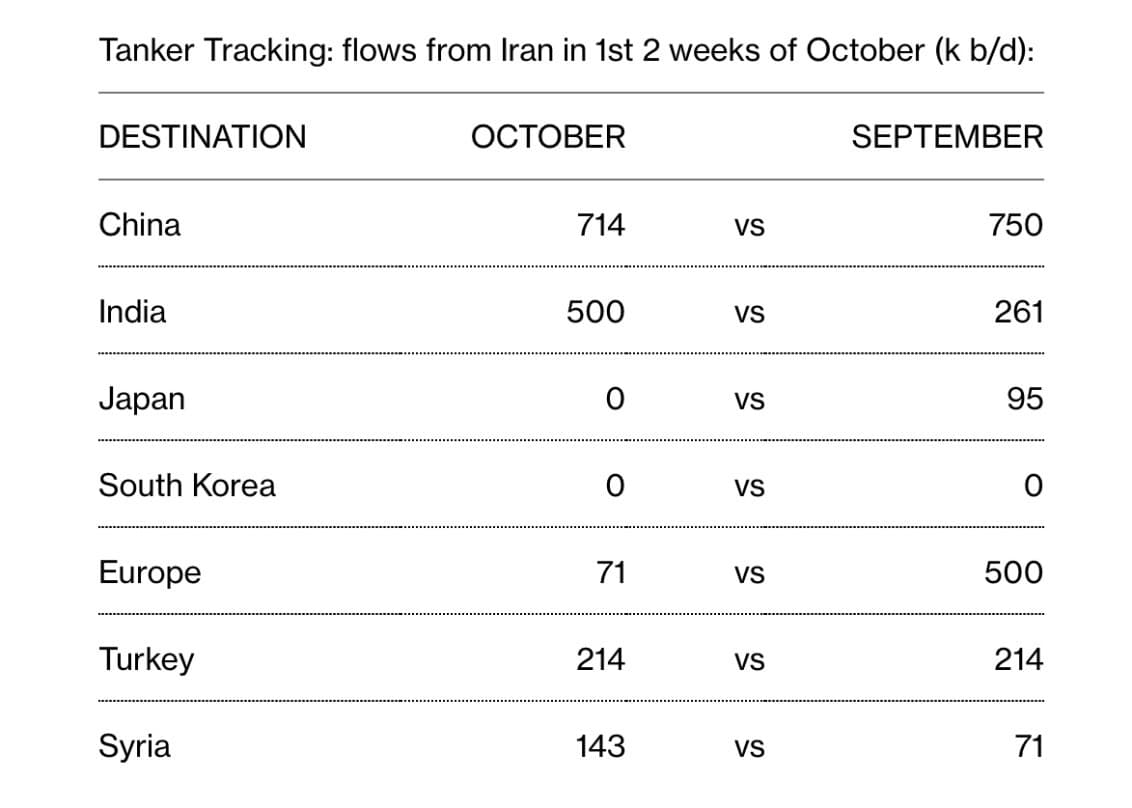Screen dimensions: 1132x808
Task: Select the Syria destination label
Action: [x=134, y=747]
